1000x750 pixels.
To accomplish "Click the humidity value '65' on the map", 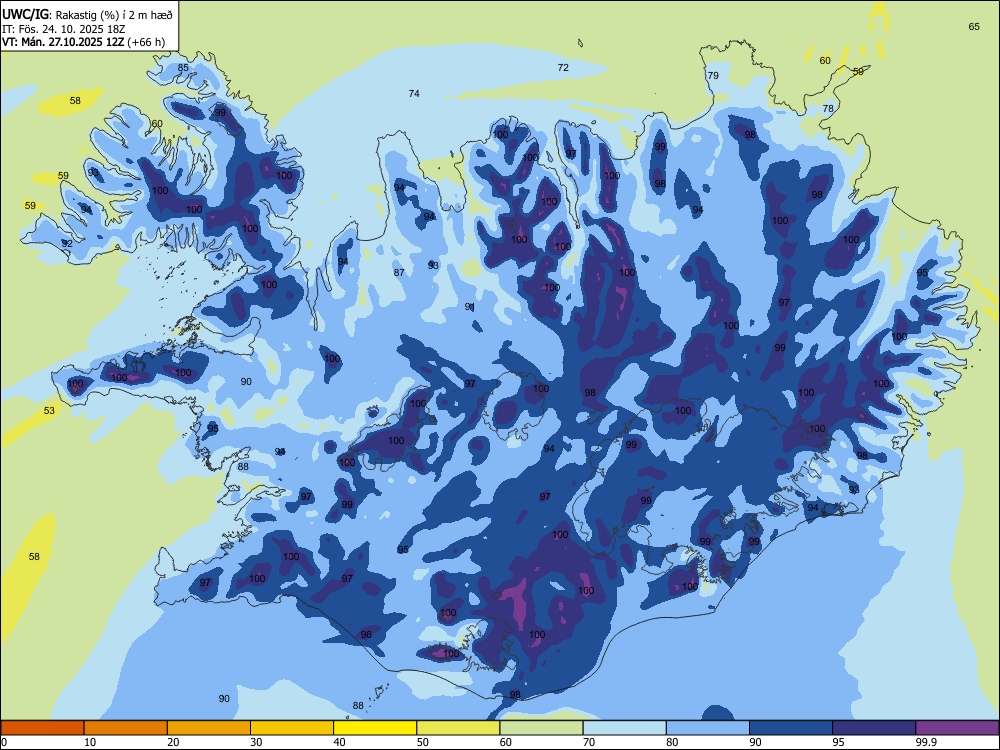I will tap(974, 27).
